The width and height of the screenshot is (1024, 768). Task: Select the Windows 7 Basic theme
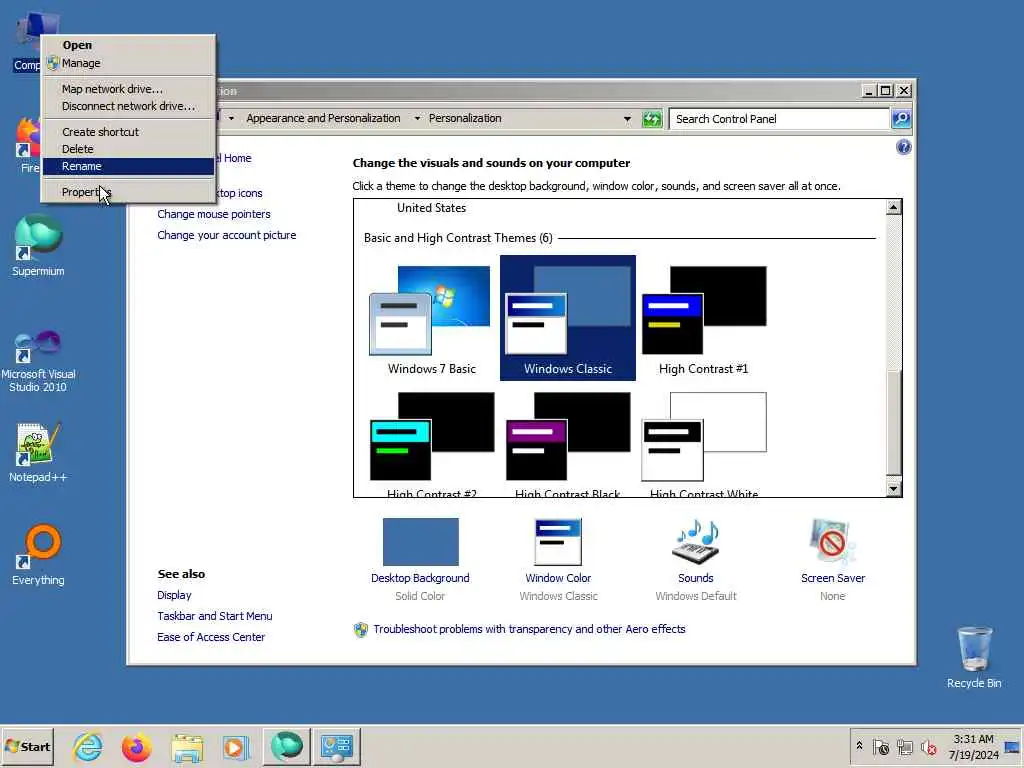pyautogui.click(x=432, y=320)
